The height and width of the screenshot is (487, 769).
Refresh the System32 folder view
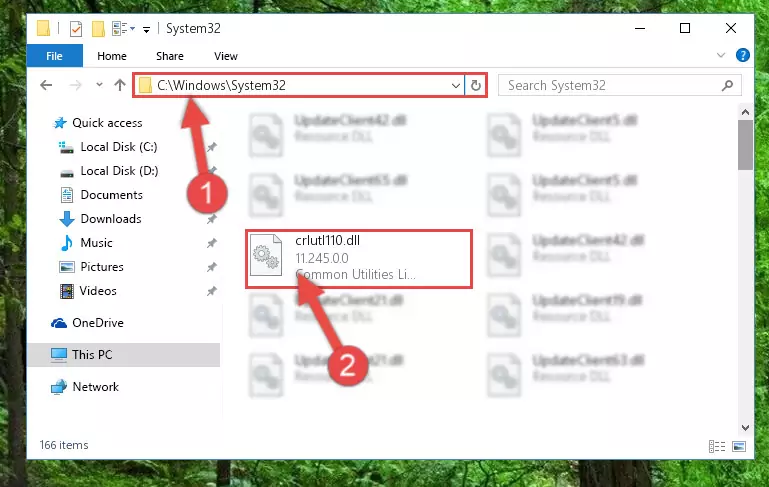[x=476, y=85]
